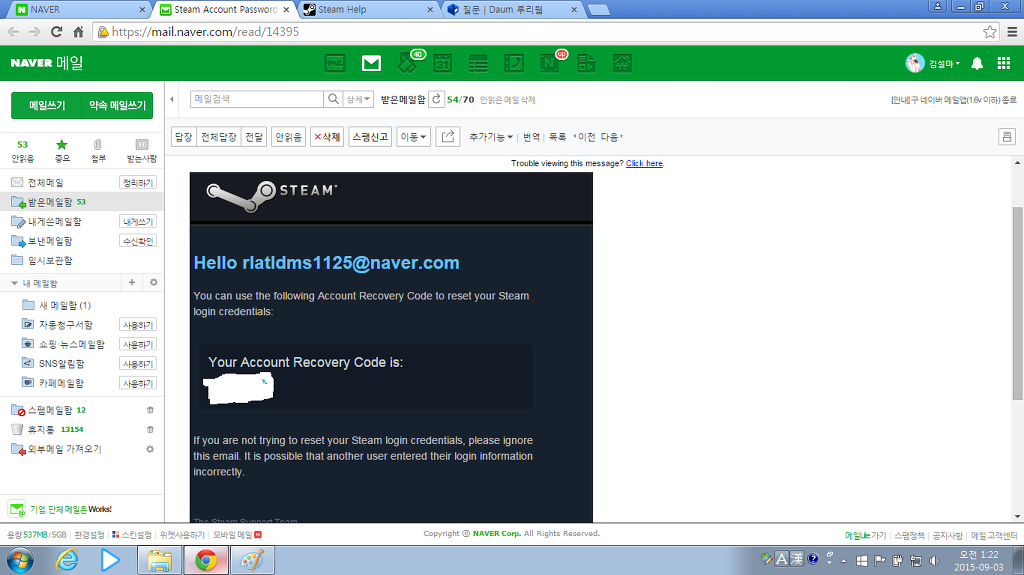Click the 전달 forward button

(253, 137)
